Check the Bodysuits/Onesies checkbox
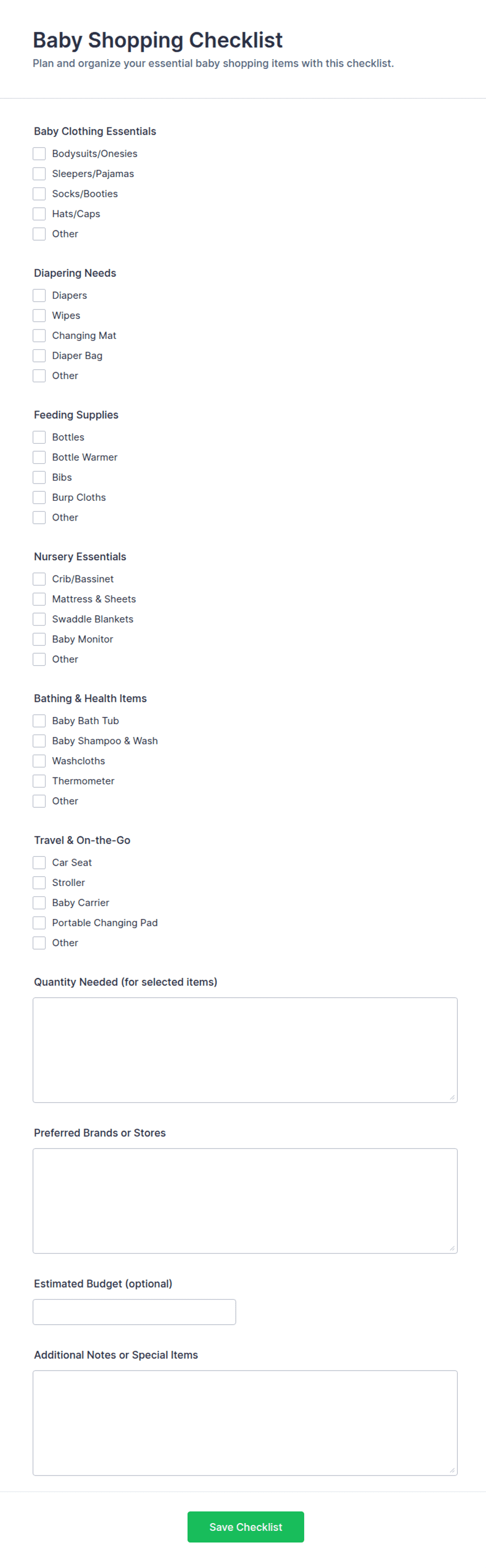The height and width of the screenshot is (1568, 486). 39,154
